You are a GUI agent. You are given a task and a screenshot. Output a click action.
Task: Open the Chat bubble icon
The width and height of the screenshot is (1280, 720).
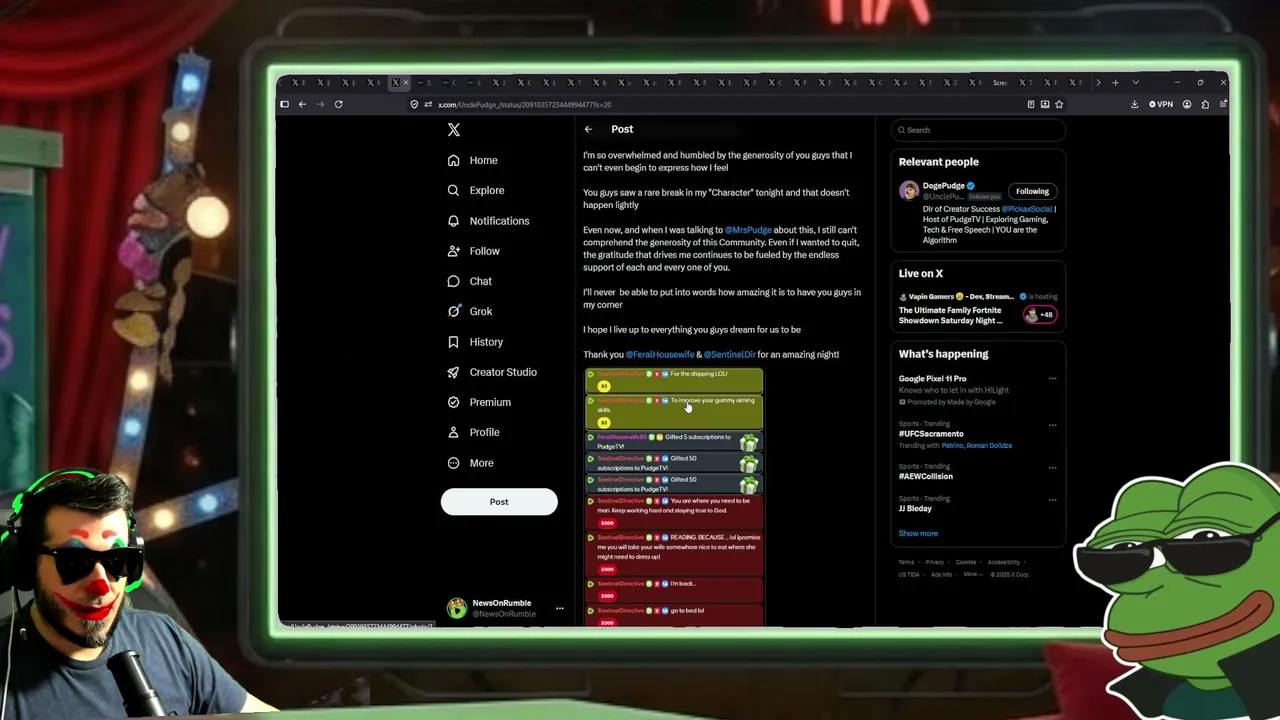click(454, 281)
